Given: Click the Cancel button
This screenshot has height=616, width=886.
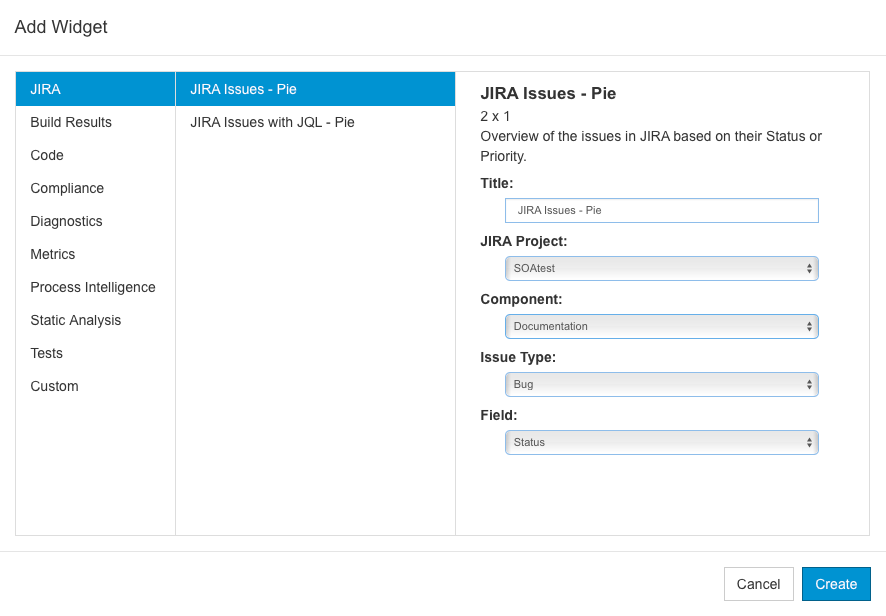Looking at the screenshot, I should 759,584.
